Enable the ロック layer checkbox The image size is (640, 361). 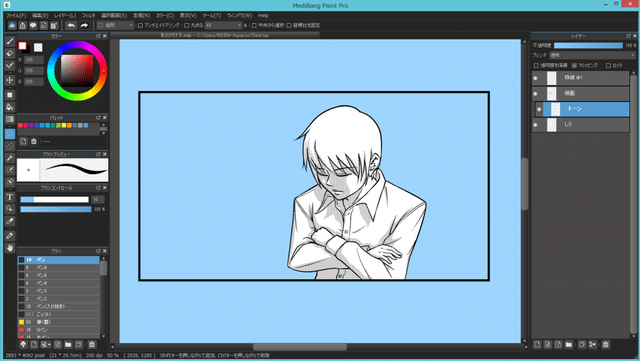tap(608, 65)
